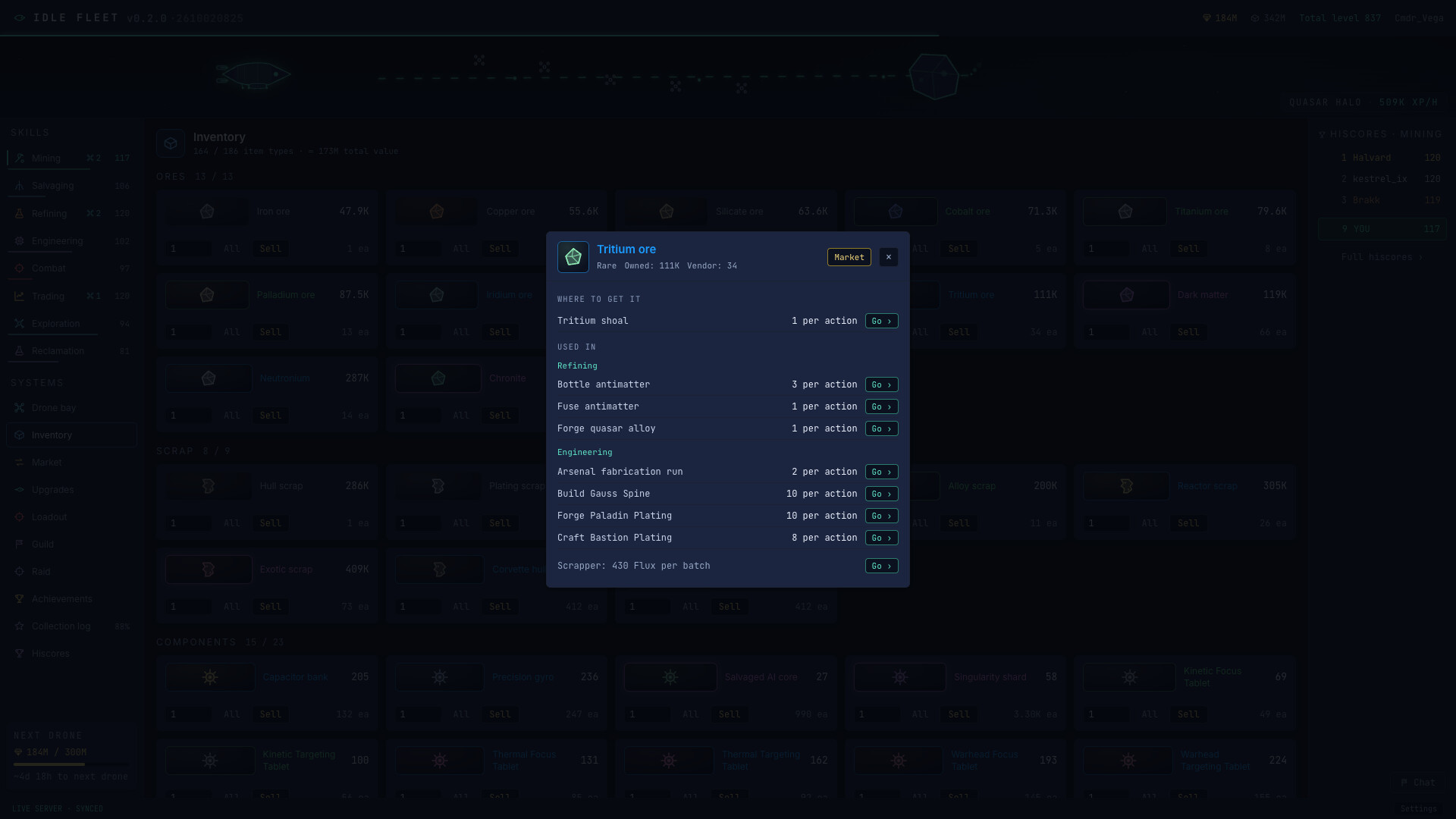1456x819 pixels.
Task: Click the Guild flag icon
Action: coord(20,544)
